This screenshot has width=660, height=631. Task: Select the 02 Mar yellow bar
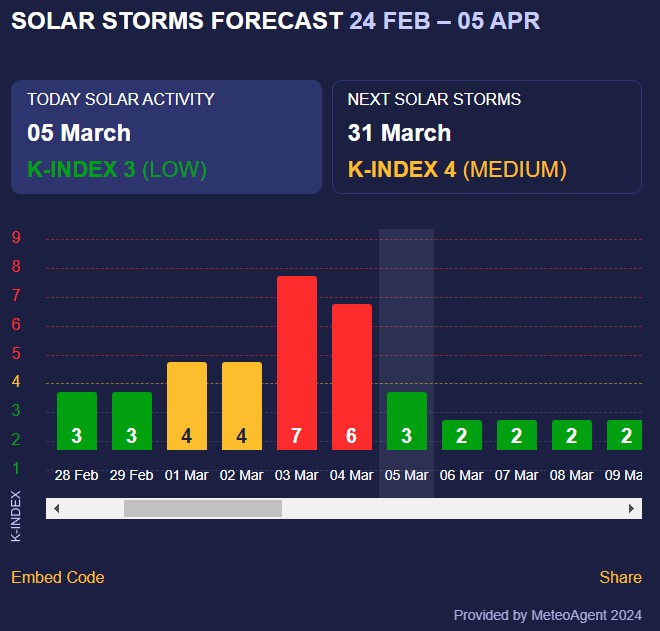pyautogui.click(x=242, y=405)
